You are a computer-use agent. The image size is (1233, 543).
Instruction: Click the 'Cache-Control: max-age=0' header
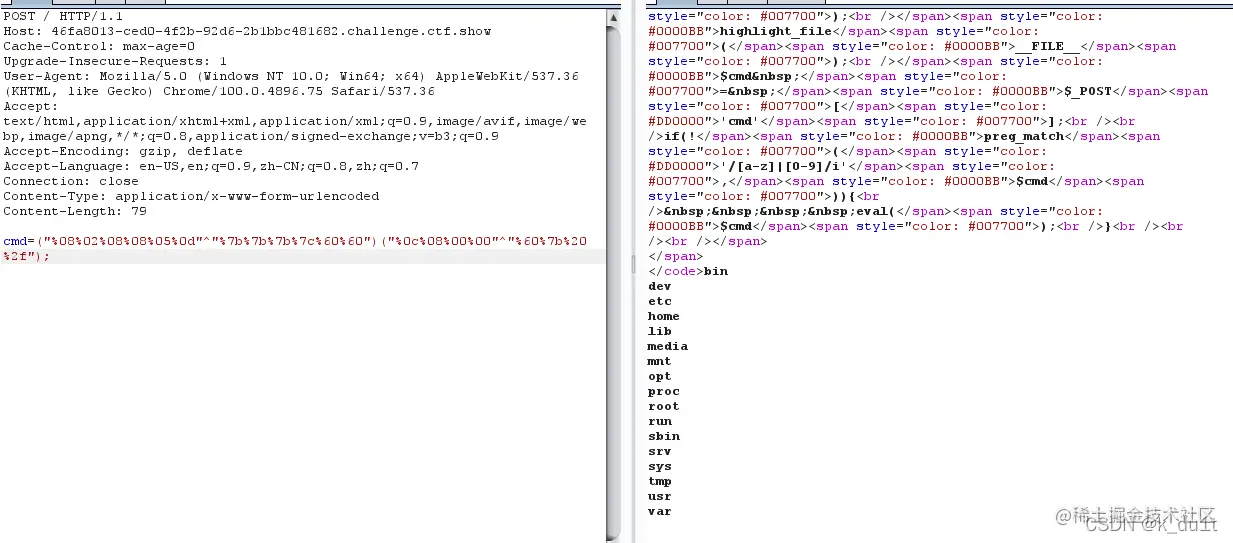tap(99, 46)
